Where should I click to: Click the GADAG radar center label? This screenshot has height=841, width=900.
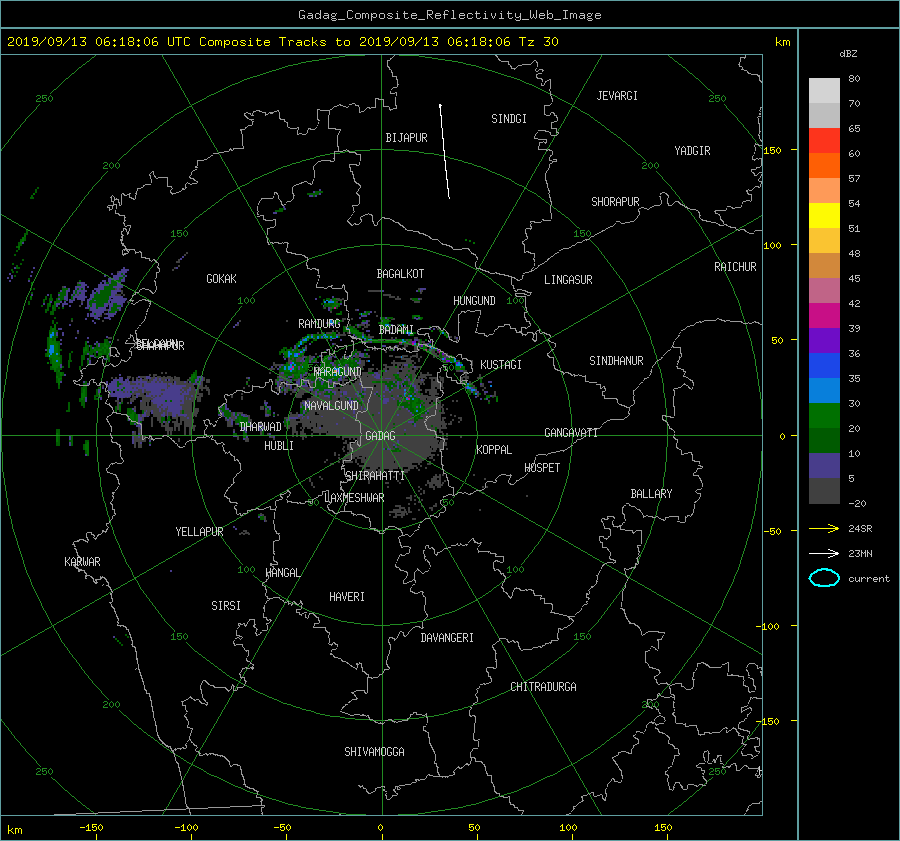tap(381, 436)
